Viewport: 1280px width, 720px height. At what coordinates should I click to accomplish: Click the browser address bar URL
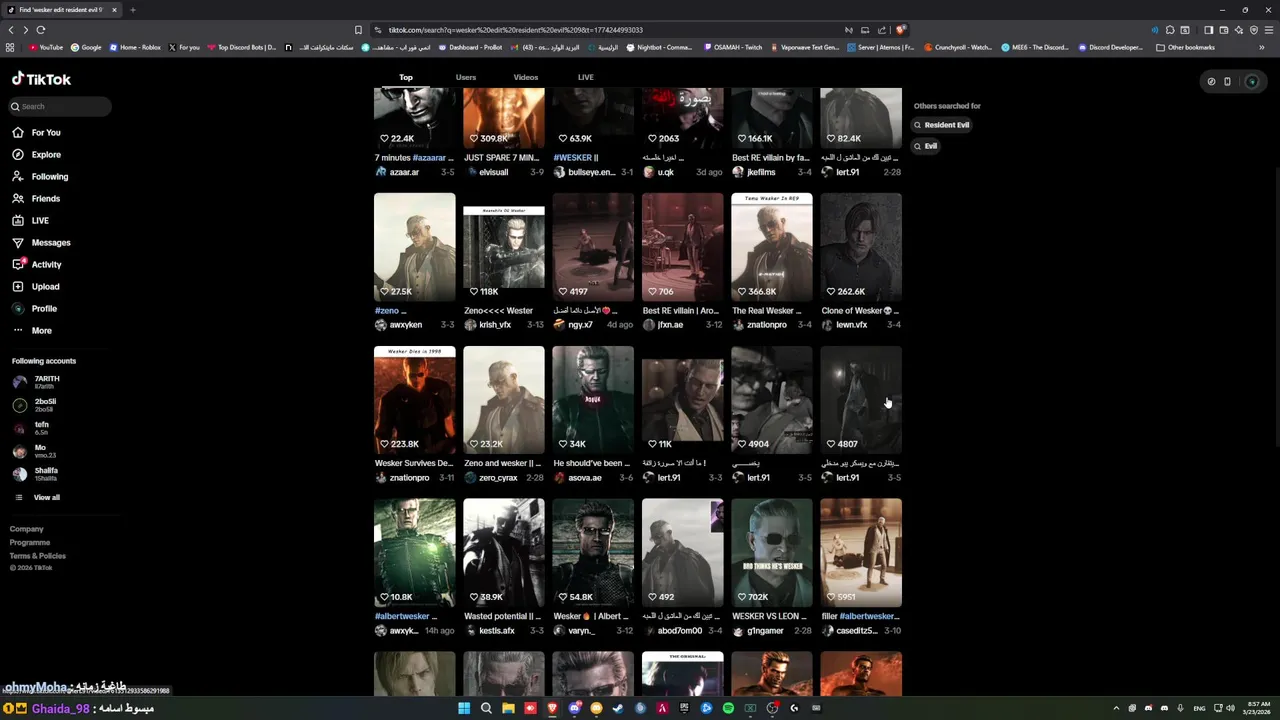pyautogui.click(x=516, y=30)
